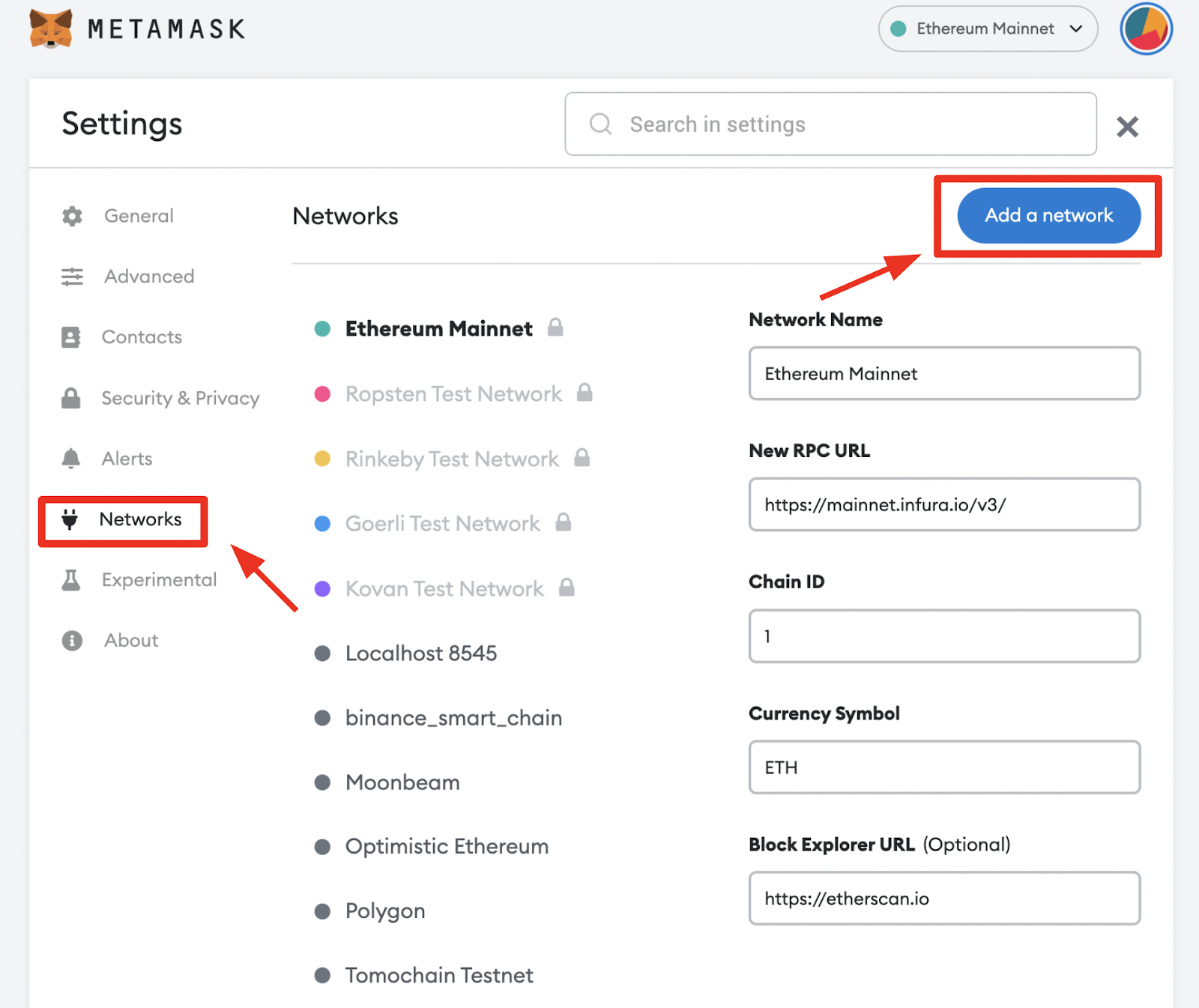Click the METAMASK wordmark text
Image resolution: width=1199 pixels, height=1008 pixels.
click(x=166, y=29)
